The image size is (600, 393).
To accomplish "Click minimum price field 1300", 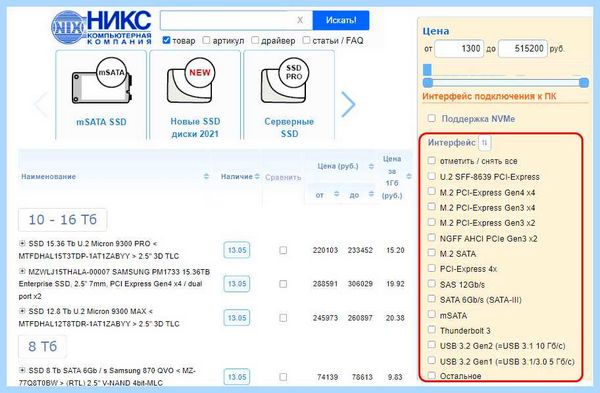I will pyautogui.click(x=459, y=49).
